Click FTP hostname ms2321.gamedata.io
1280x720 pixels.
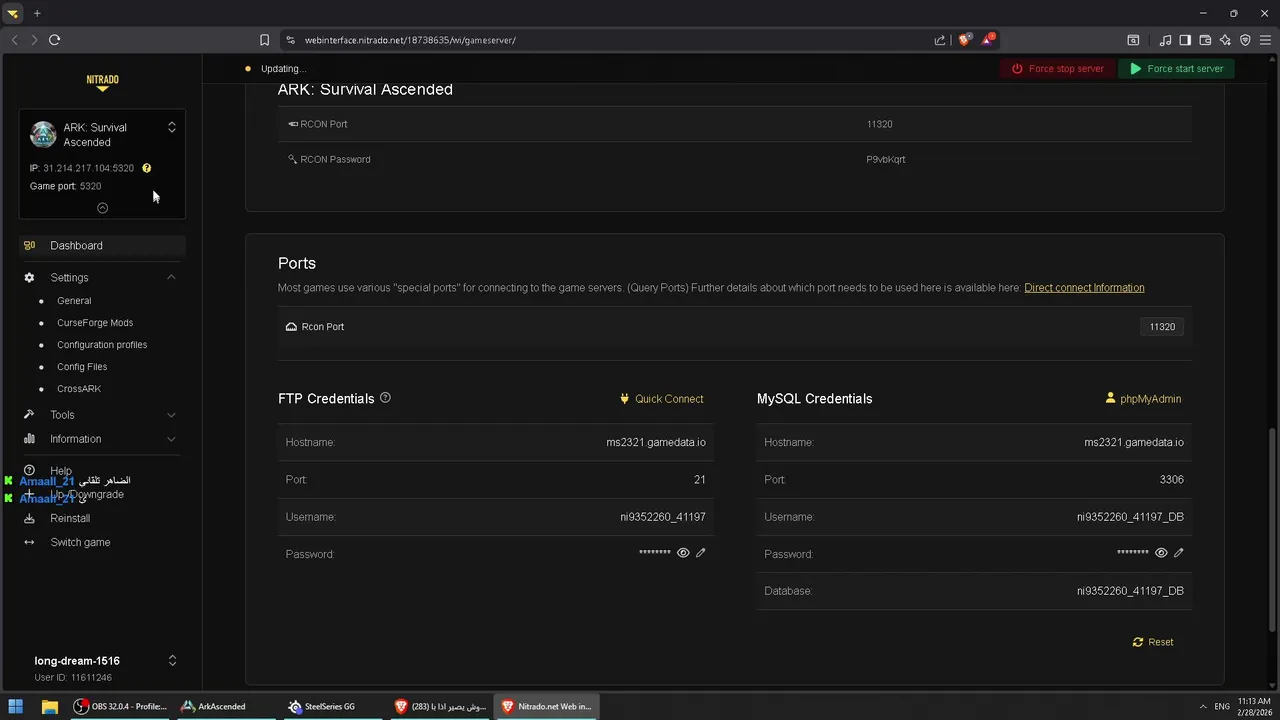(x=656, y=442)
